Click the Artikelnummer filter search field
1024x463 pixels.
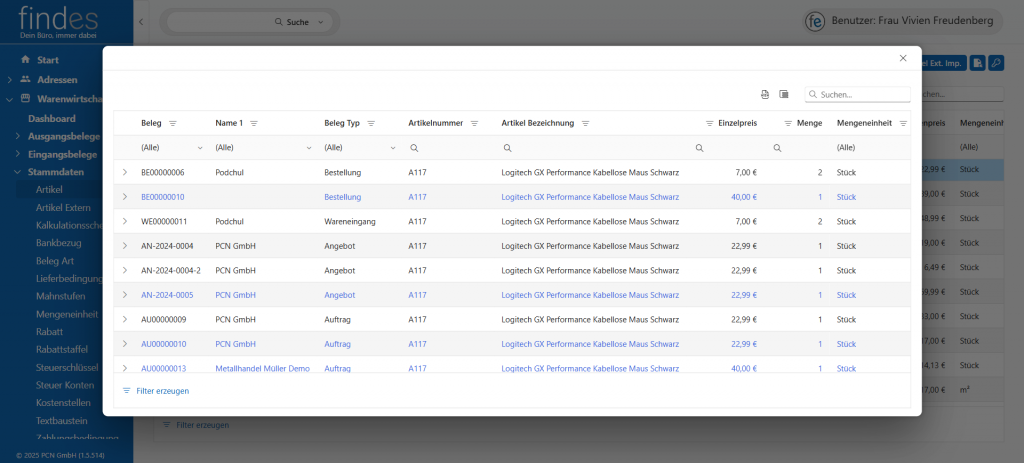(x=445, y=148)
